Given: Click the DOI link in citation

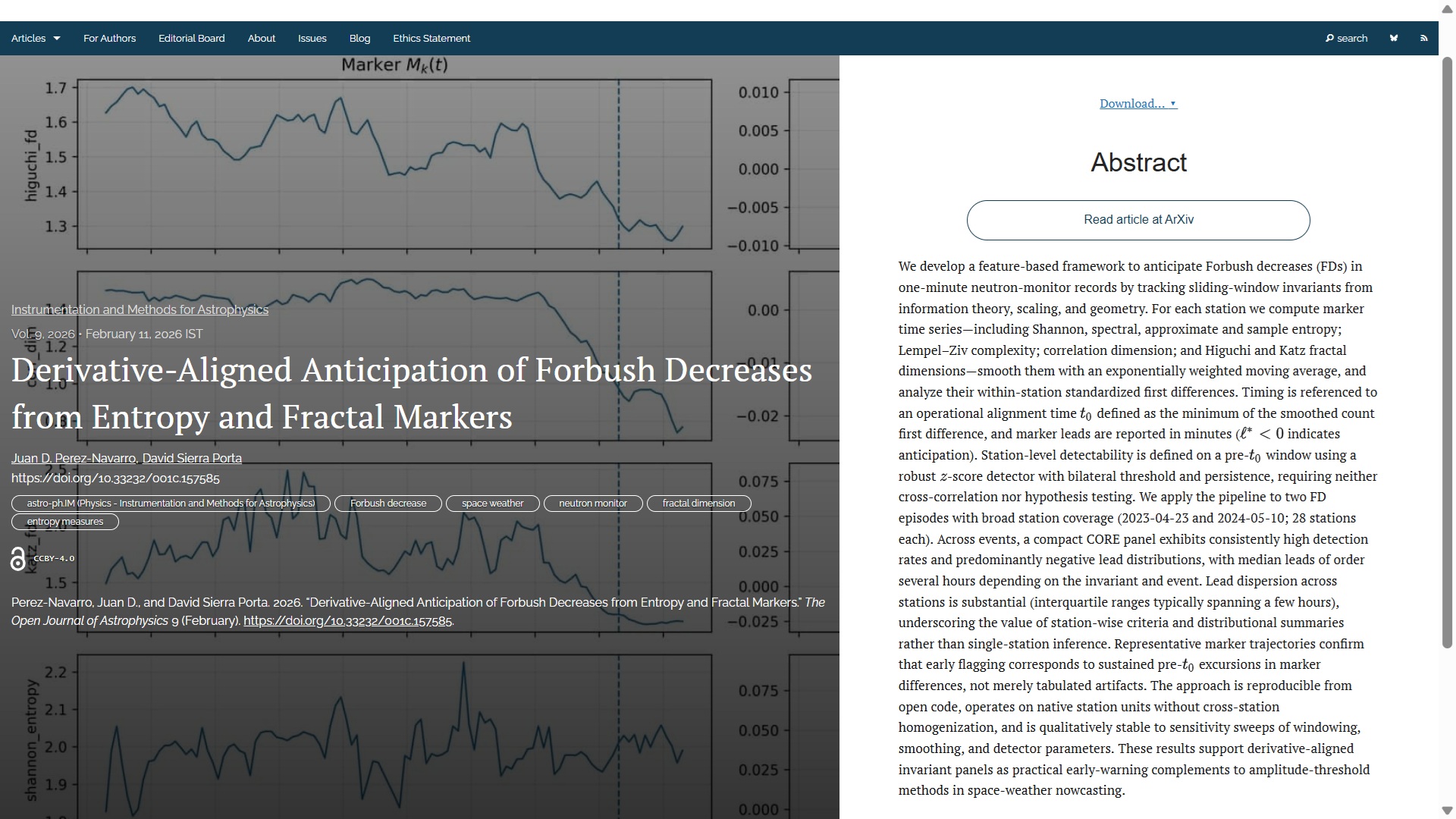Looking at the screenshot, I should point(347,621).
